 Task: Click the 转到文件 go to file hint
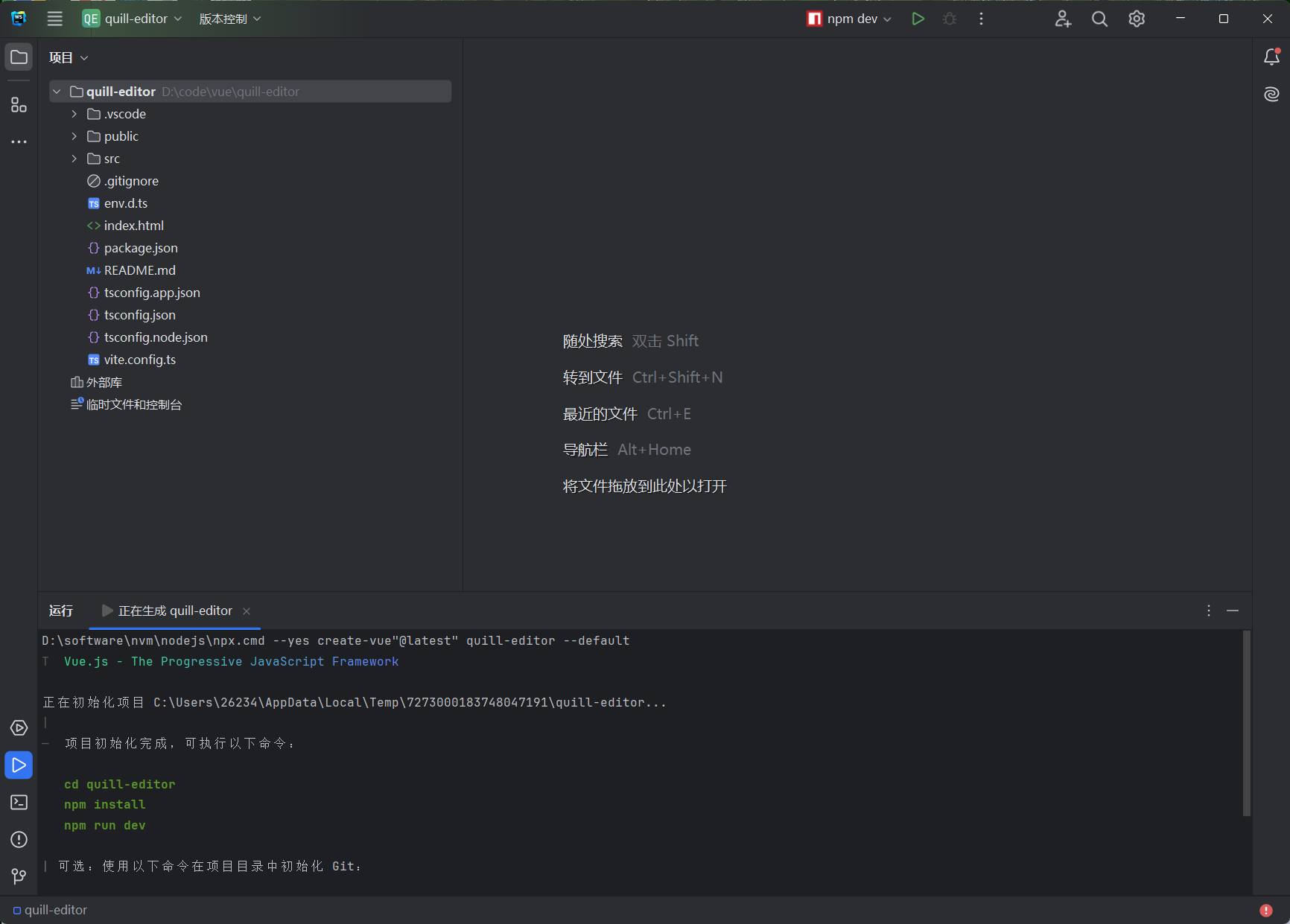click(x=593, y=377)
